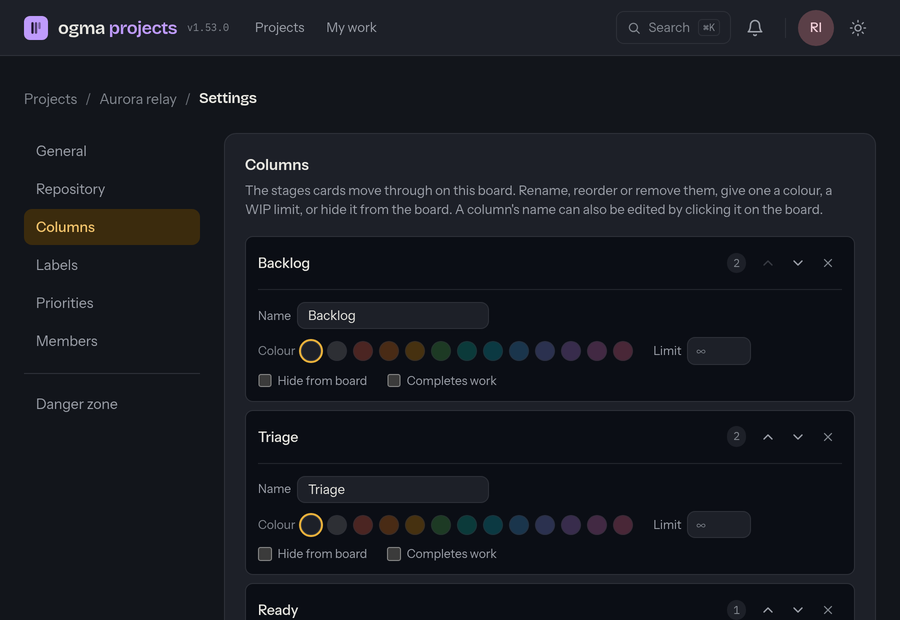
Task: Click the ogma projects logo icon
Action: 36,28
